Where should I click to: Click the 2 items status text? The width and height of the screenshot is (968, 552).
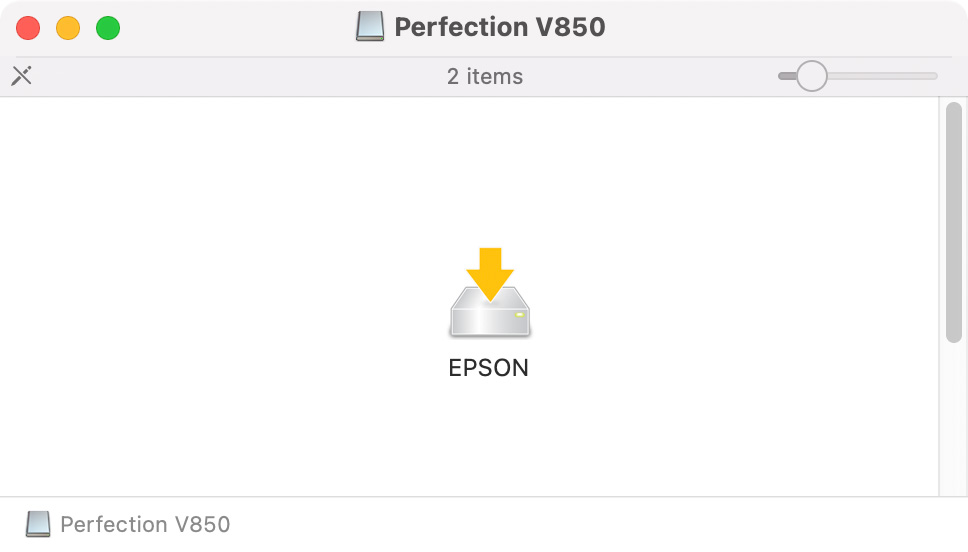pyautogui.click(x=485, y=76)
